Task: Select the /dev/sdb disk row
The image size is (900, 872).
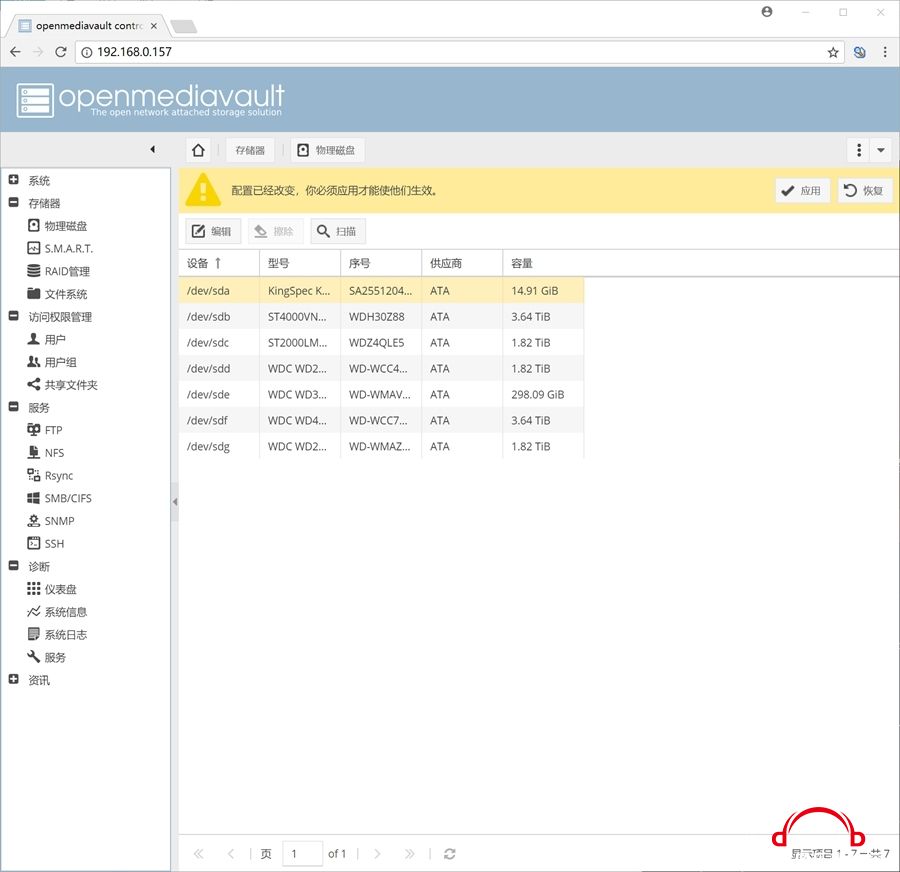Action: pyautogui.click(x=381, y=316)
